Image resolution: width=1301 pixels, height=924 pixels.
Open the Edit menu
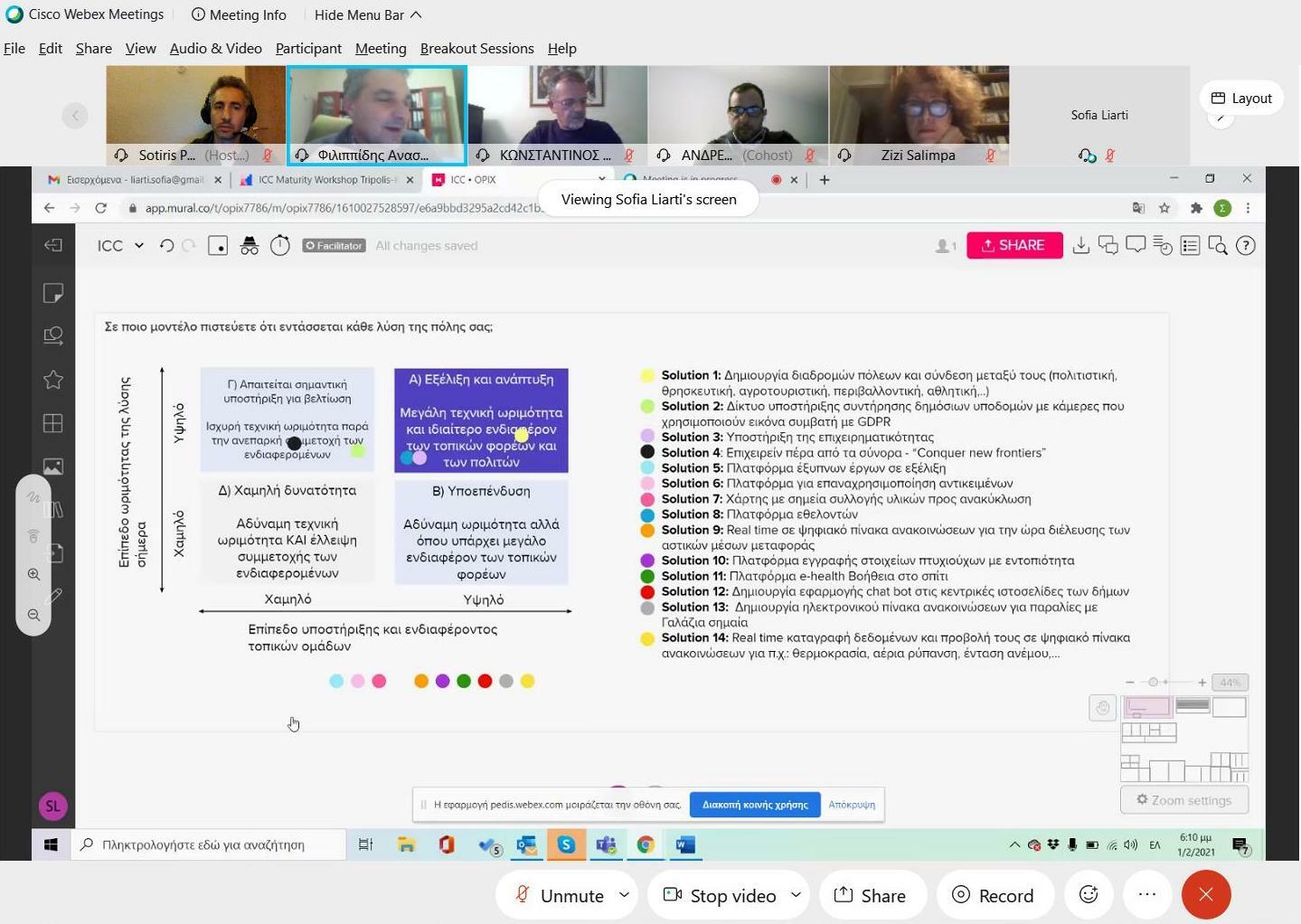pos(51,48)
